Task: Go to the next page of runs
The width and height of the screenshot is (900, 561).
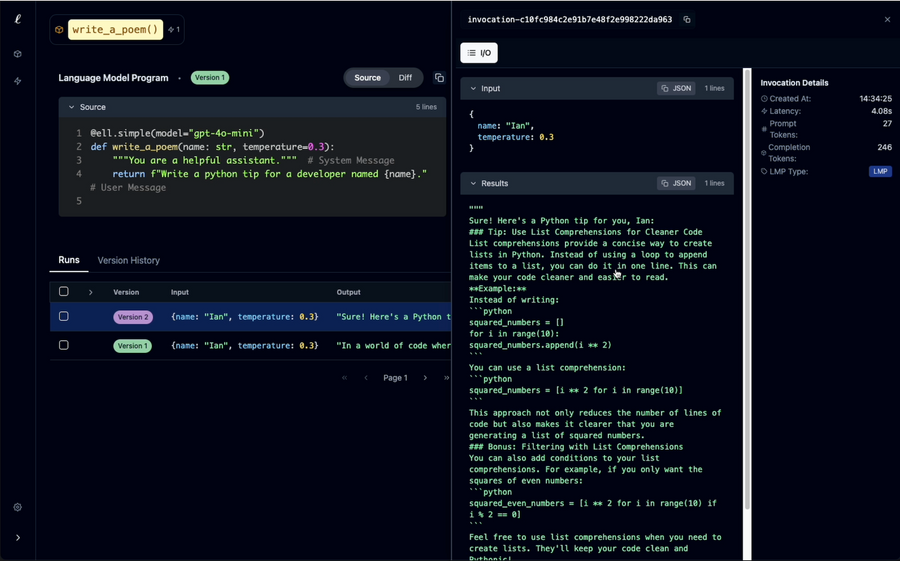Action: pos(425,378)
